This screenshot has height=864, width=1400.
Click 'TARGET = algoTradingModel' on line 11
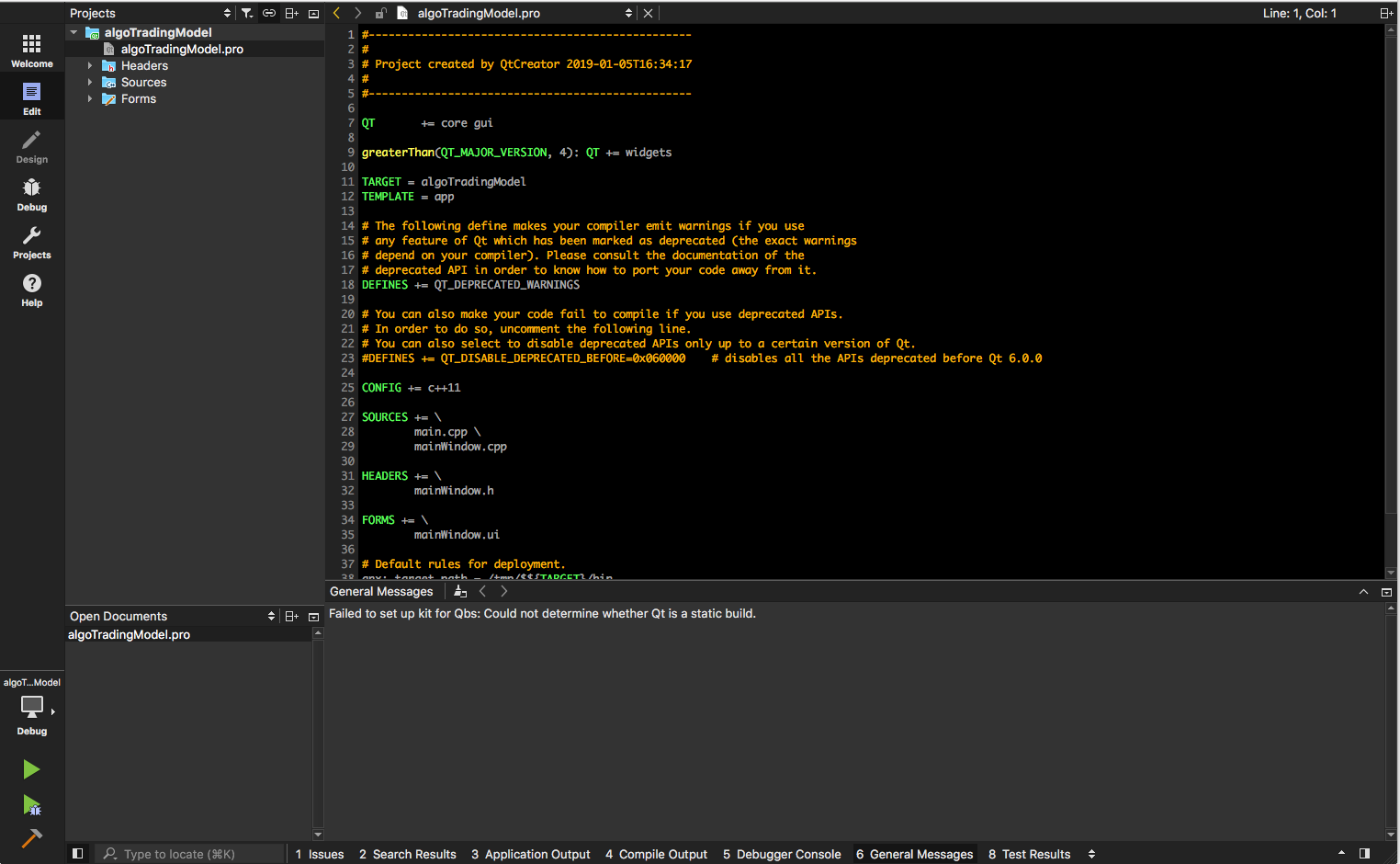[444, 182]
